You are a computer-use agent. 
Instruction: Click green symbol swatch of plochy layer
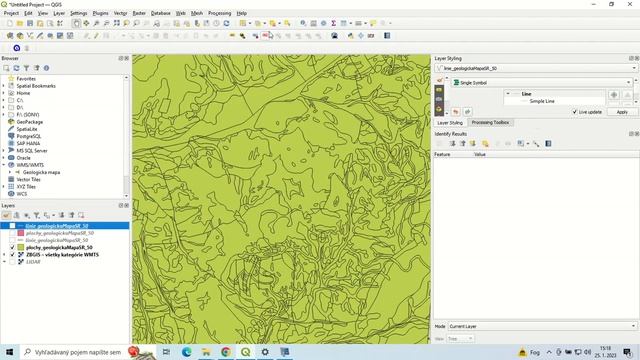click(21, 247)
